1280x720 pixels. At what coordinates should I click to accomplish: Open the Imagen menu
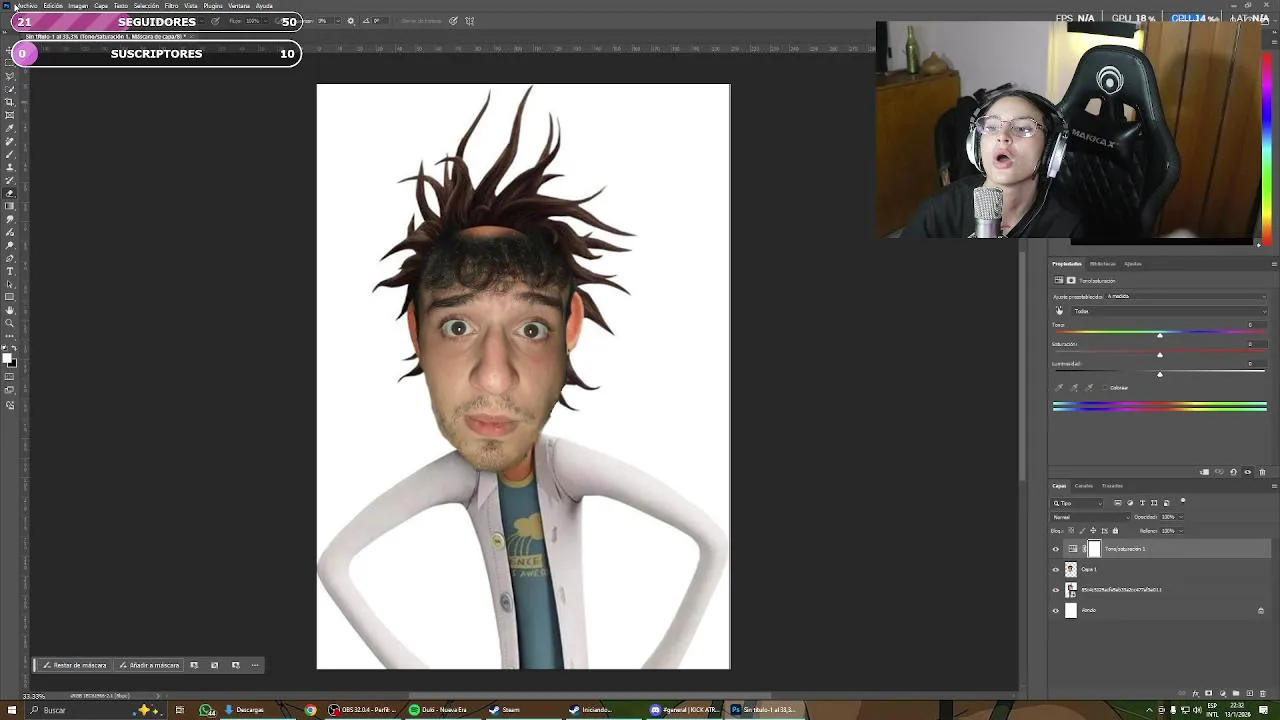pyautogui.click(x=78, y=6)
